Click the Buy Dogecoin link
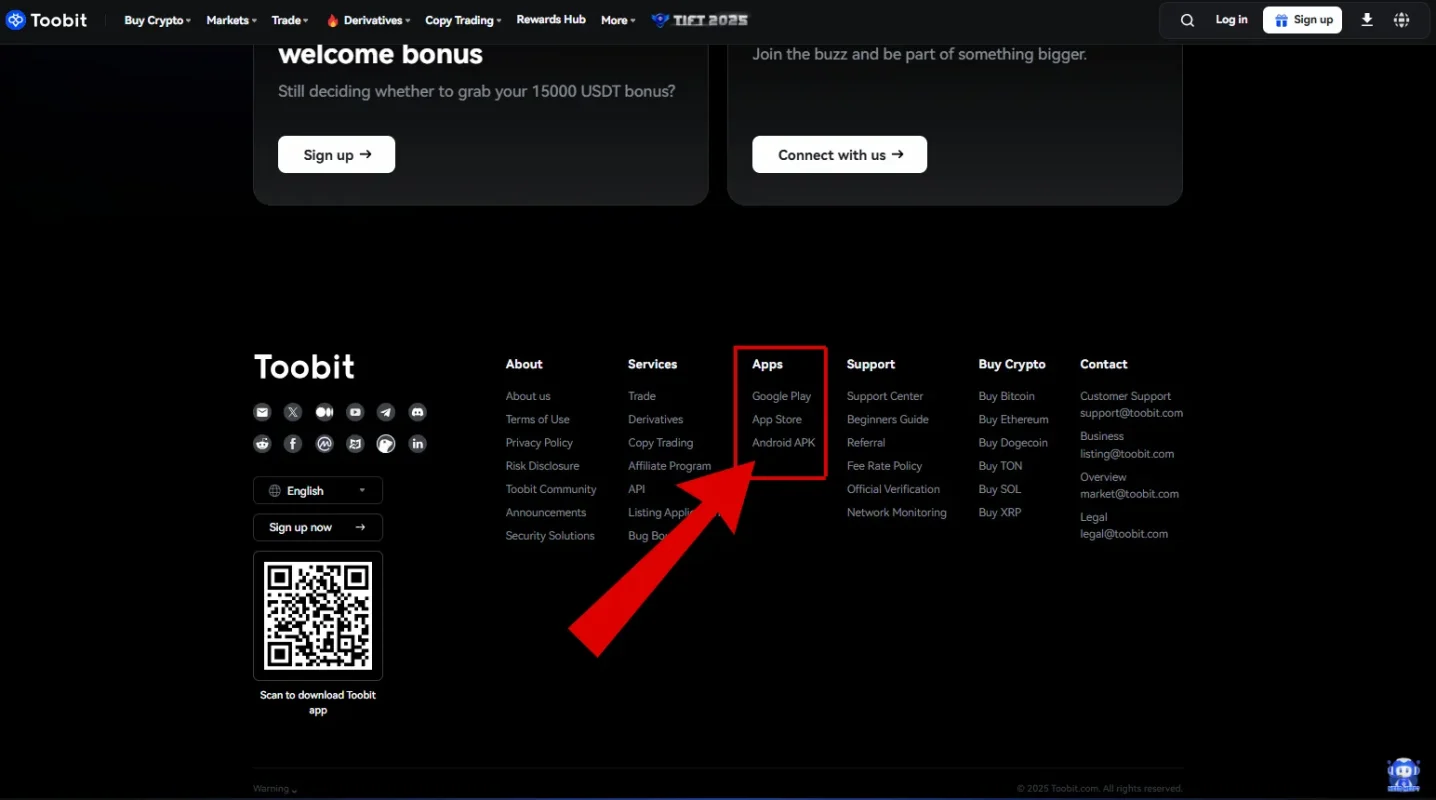Screen dimensions: 1436x800 [1013, 443]
